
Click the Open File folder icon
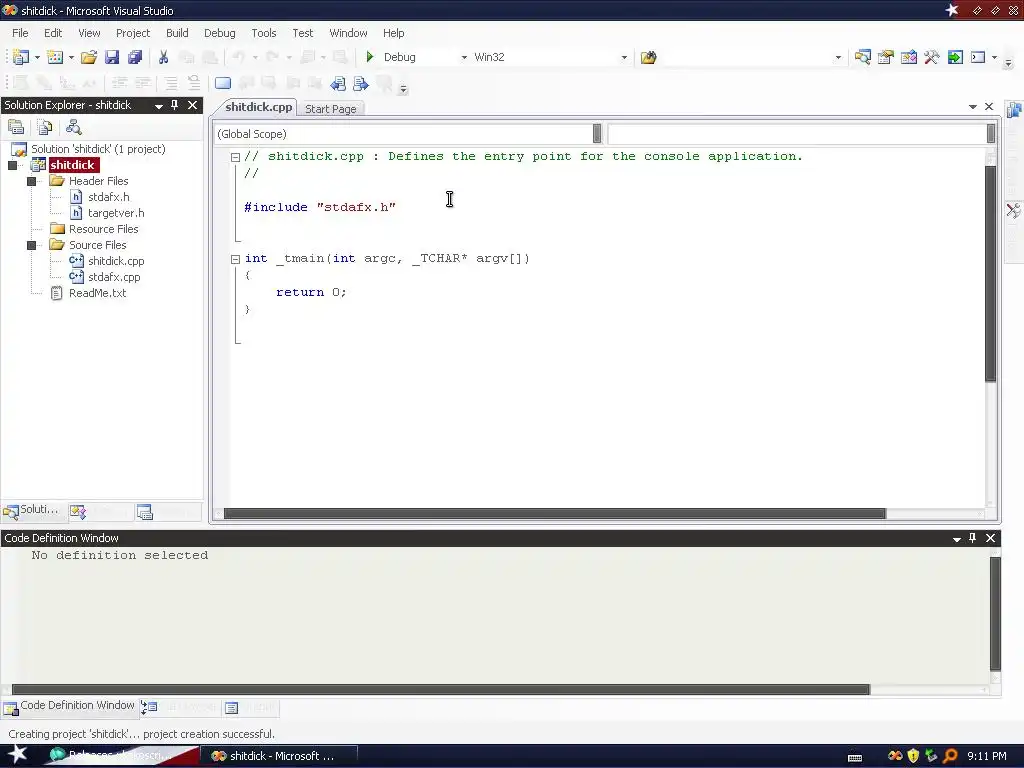[89, 57]
